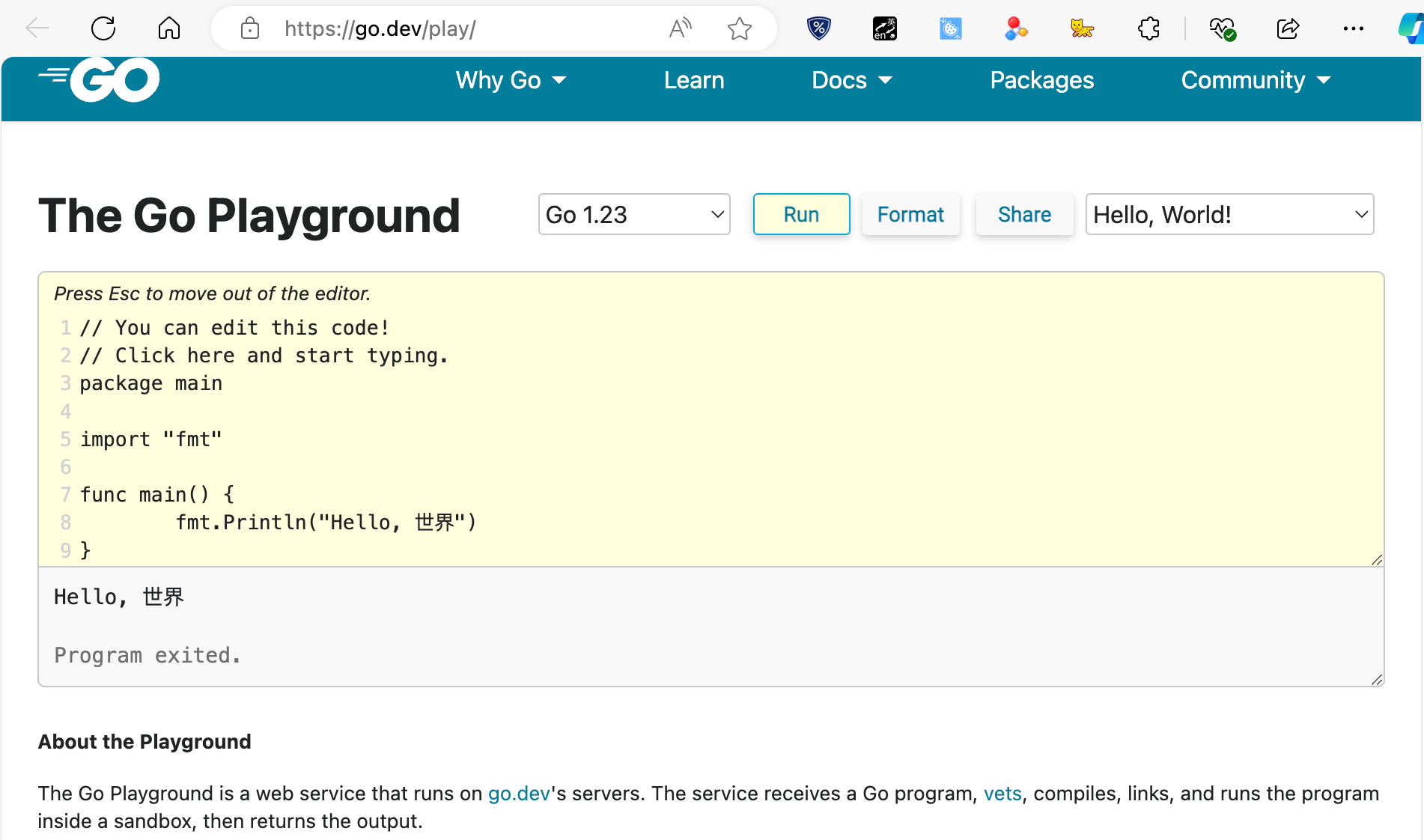Click the browser Share arrow icon
The height and width of the screenshot is (840, 1424).
[x=1288, y=29]
